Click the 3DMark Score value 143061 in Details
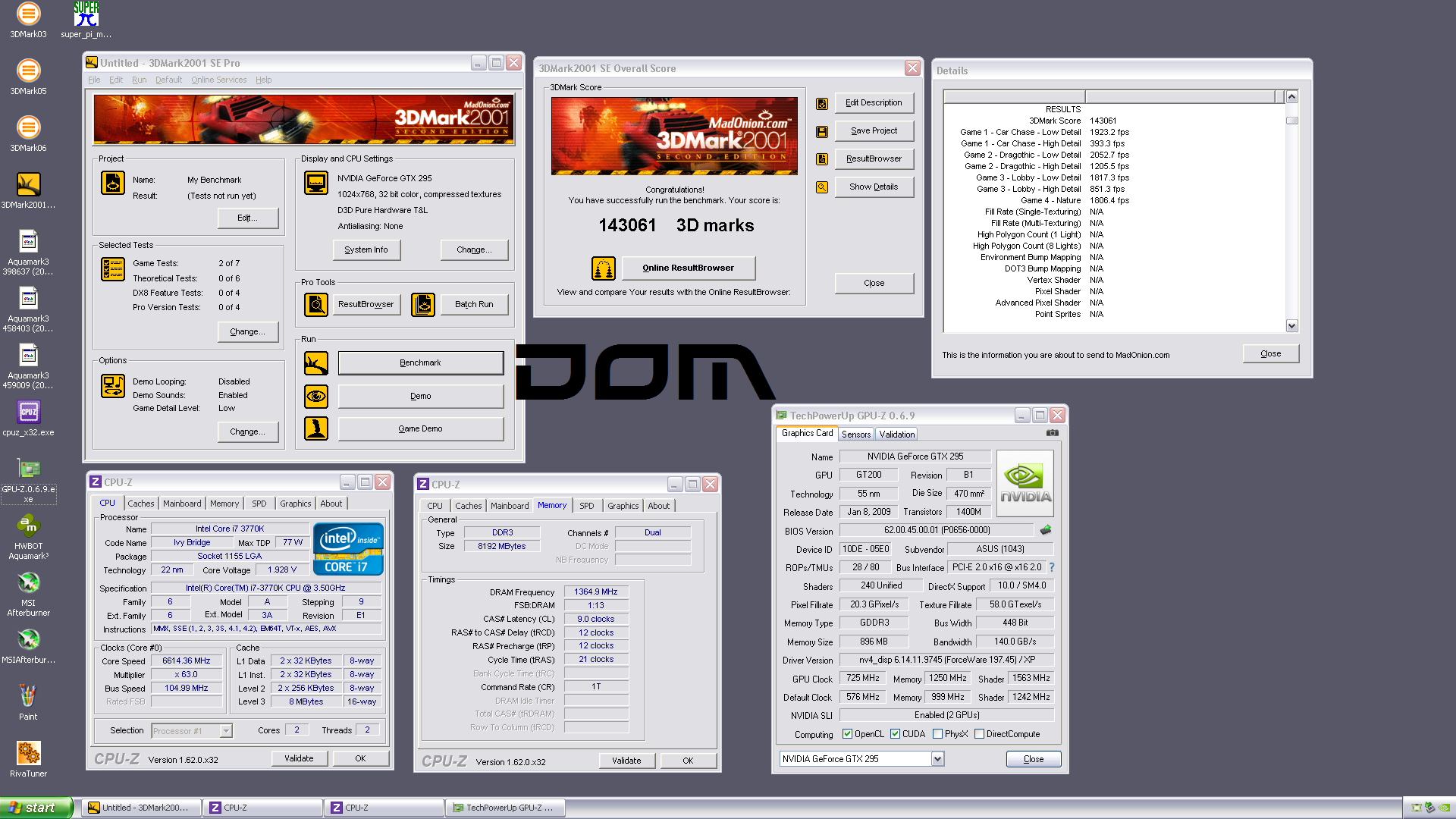 click(x=1103, y=121)
